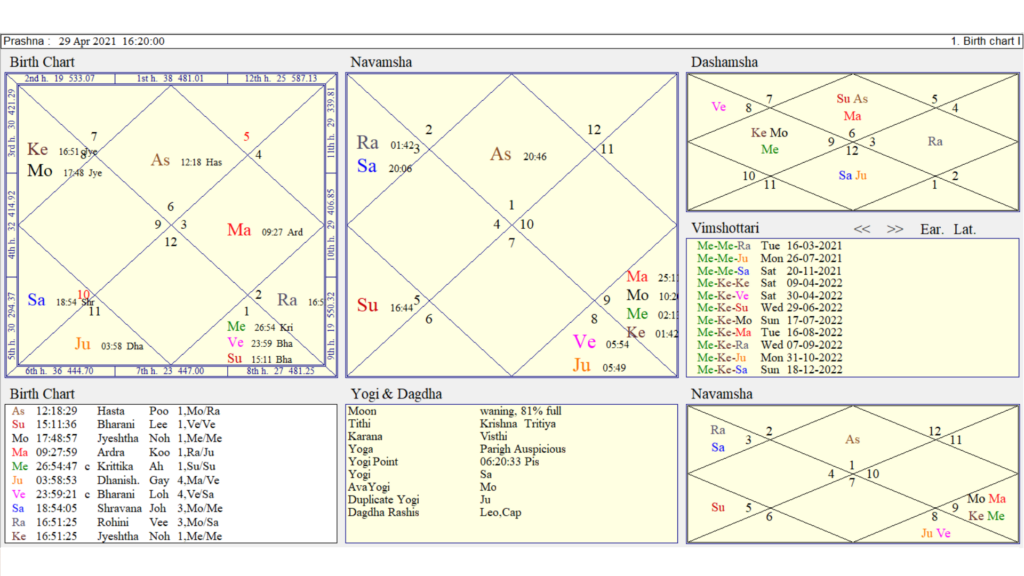1024x576 pixels.
Task: Click the >> next Vimshottari button
Action: (x=895, y=229)
